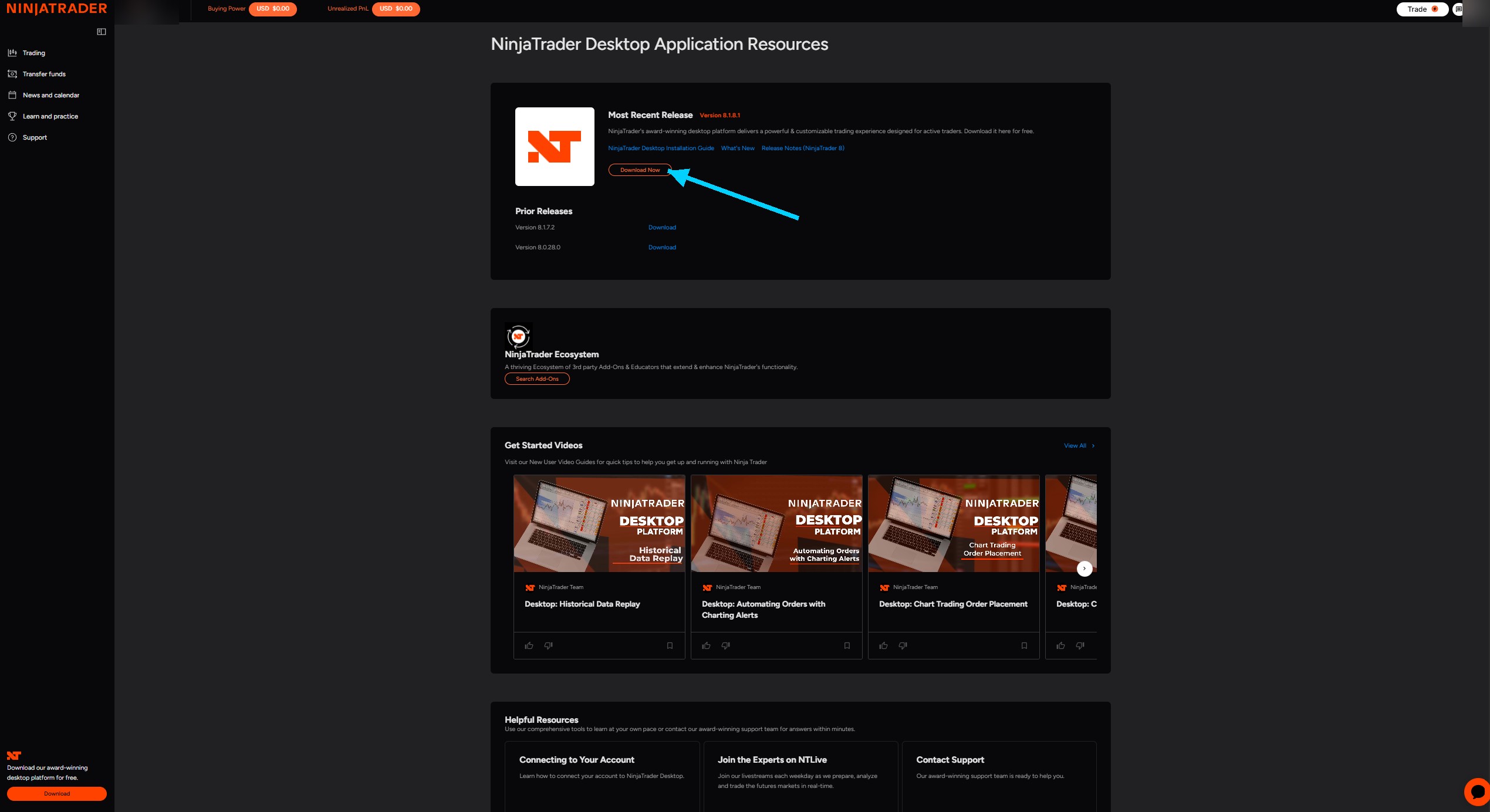Open the Join the Experts on NTLive card

pos(800,777)
